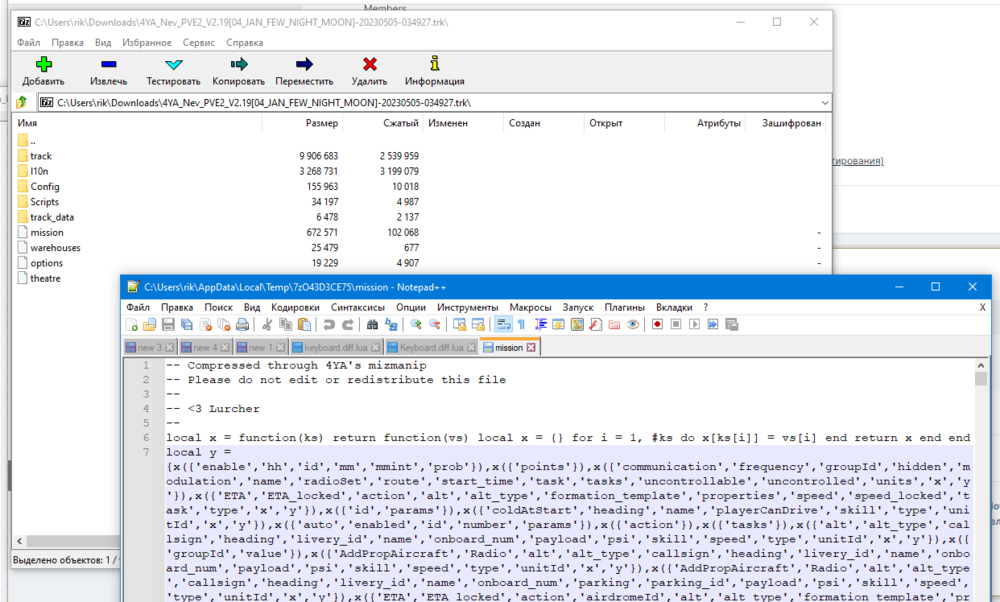Screen dimensions: 1000x602
Task: Click the Notepad++ undo arrow icon
Action: 329,325
